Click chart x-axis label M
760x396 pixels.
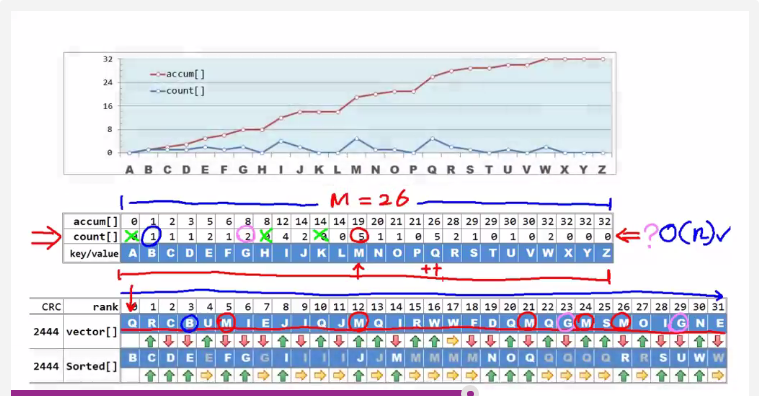356,170
